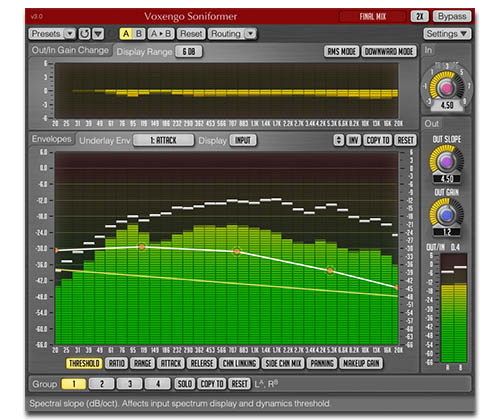Click the group RESET button
Image resolution: width=500 pixels, height=420 pixels.
240,384
